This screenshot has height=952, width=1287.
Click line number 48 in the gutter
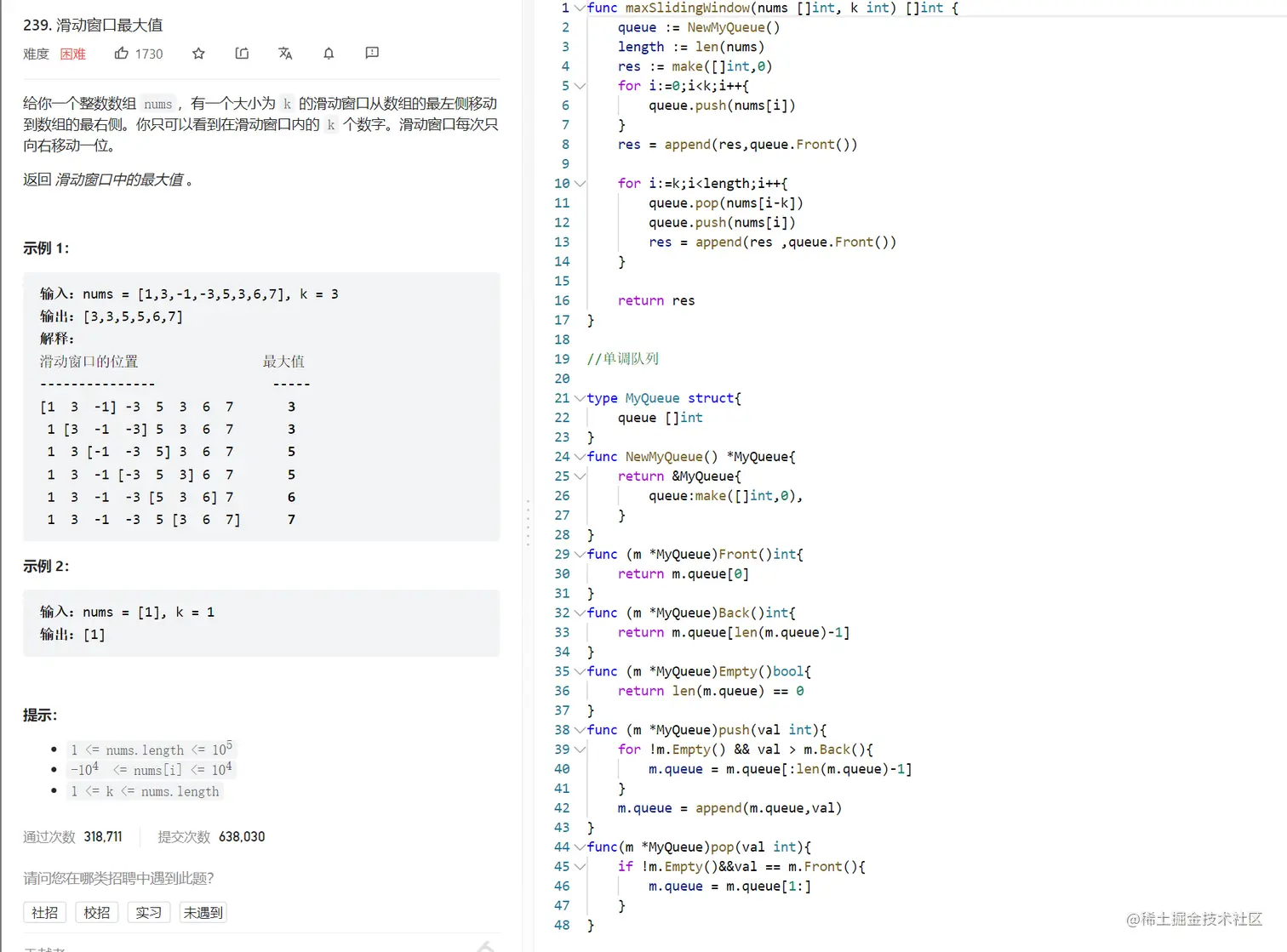tap(562, 926)
